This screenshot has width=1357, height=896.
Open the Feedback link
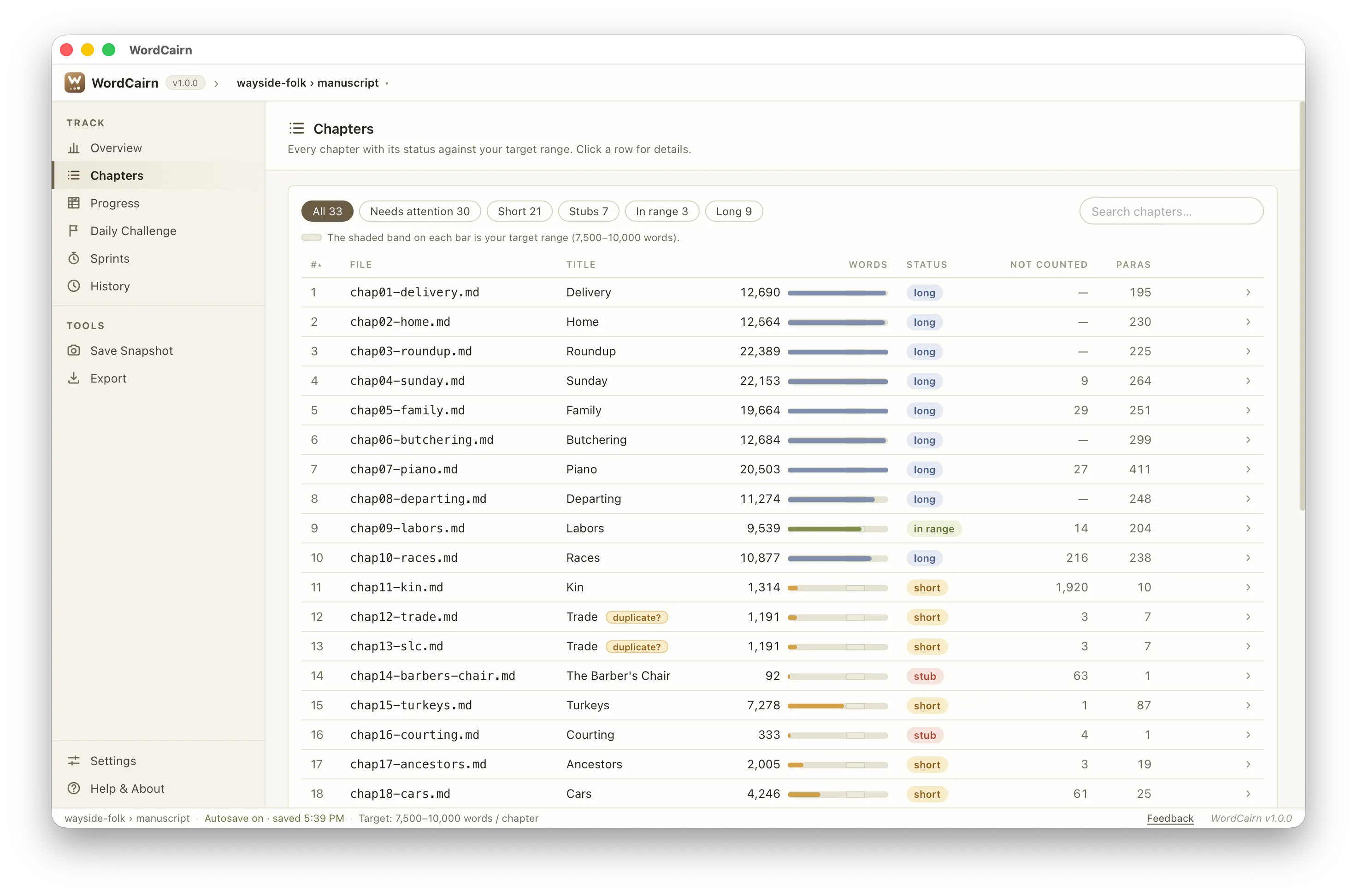coord(1169,818)
